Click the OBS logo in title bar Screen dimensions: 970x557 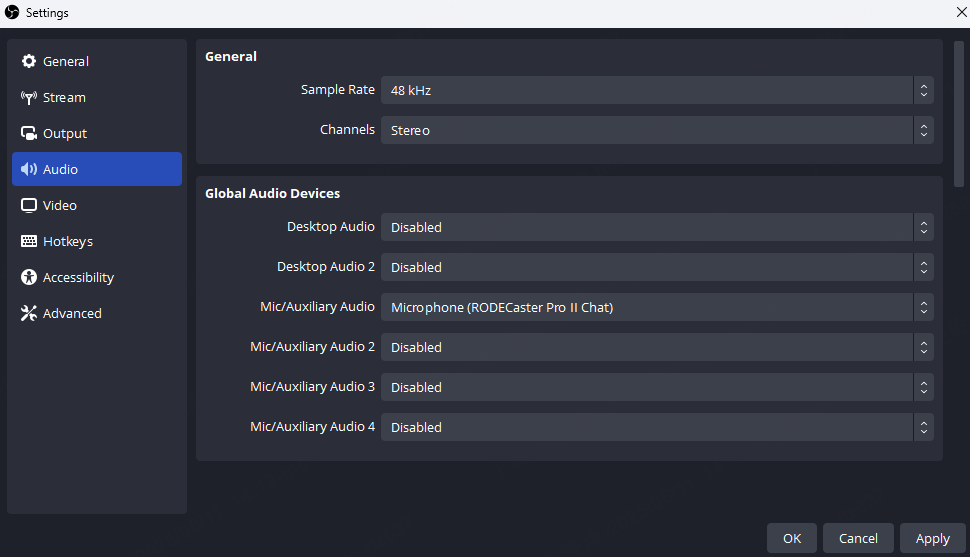tap(12, 13)
